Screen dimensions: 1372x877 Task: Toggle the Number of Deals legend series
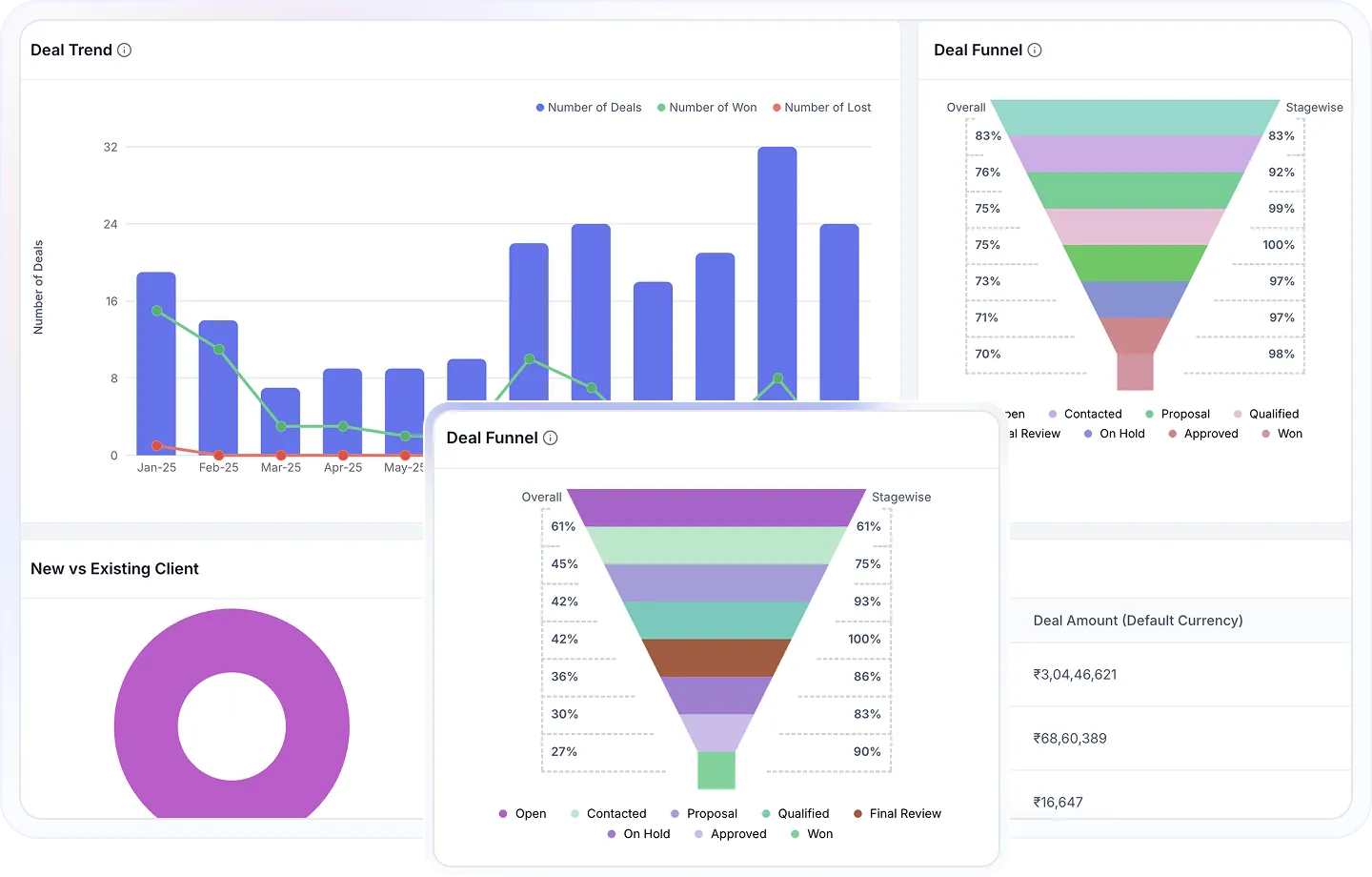coord(589,108)
